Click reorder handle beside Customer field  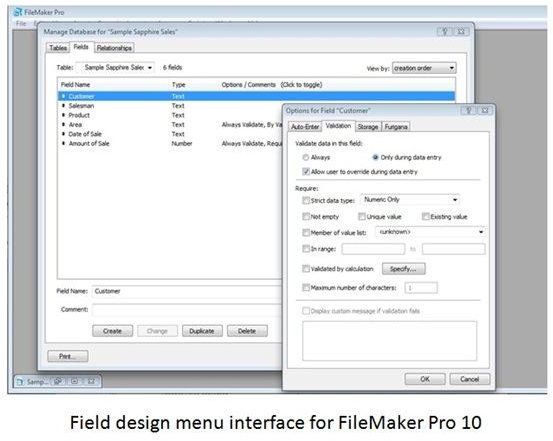point(63,96)
